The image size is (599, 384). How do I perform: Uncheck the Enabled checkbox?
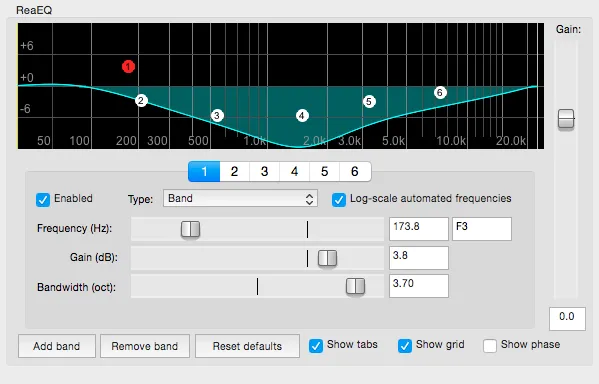tap(43, 199)
